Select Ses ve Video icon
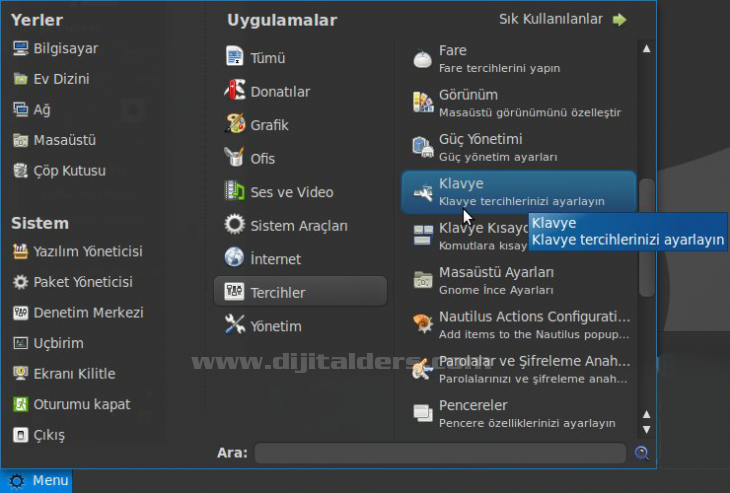Screen dimensions: 730x493 tap(234, 191)
